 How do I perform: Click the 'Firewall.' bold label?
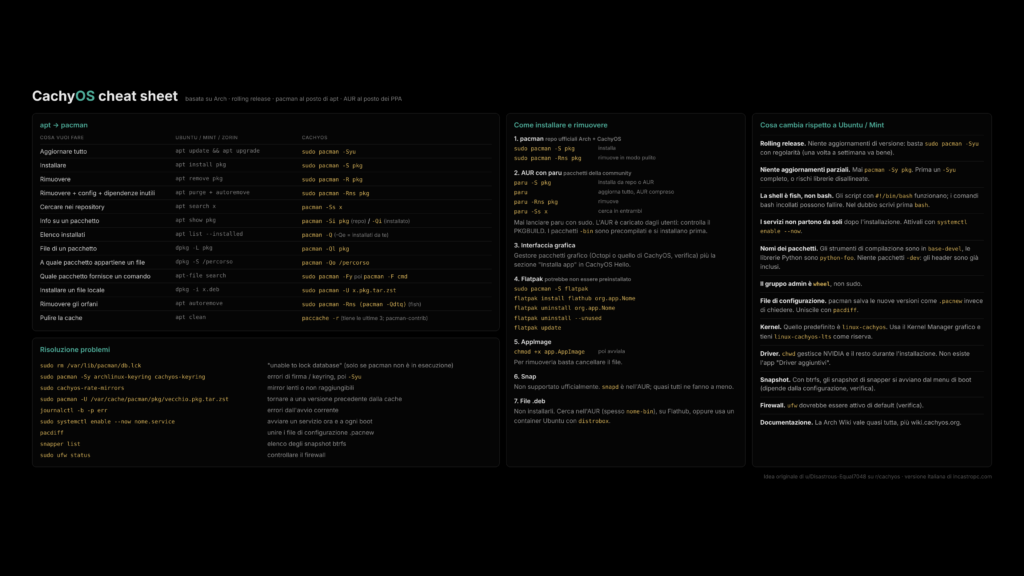[773, 406]
